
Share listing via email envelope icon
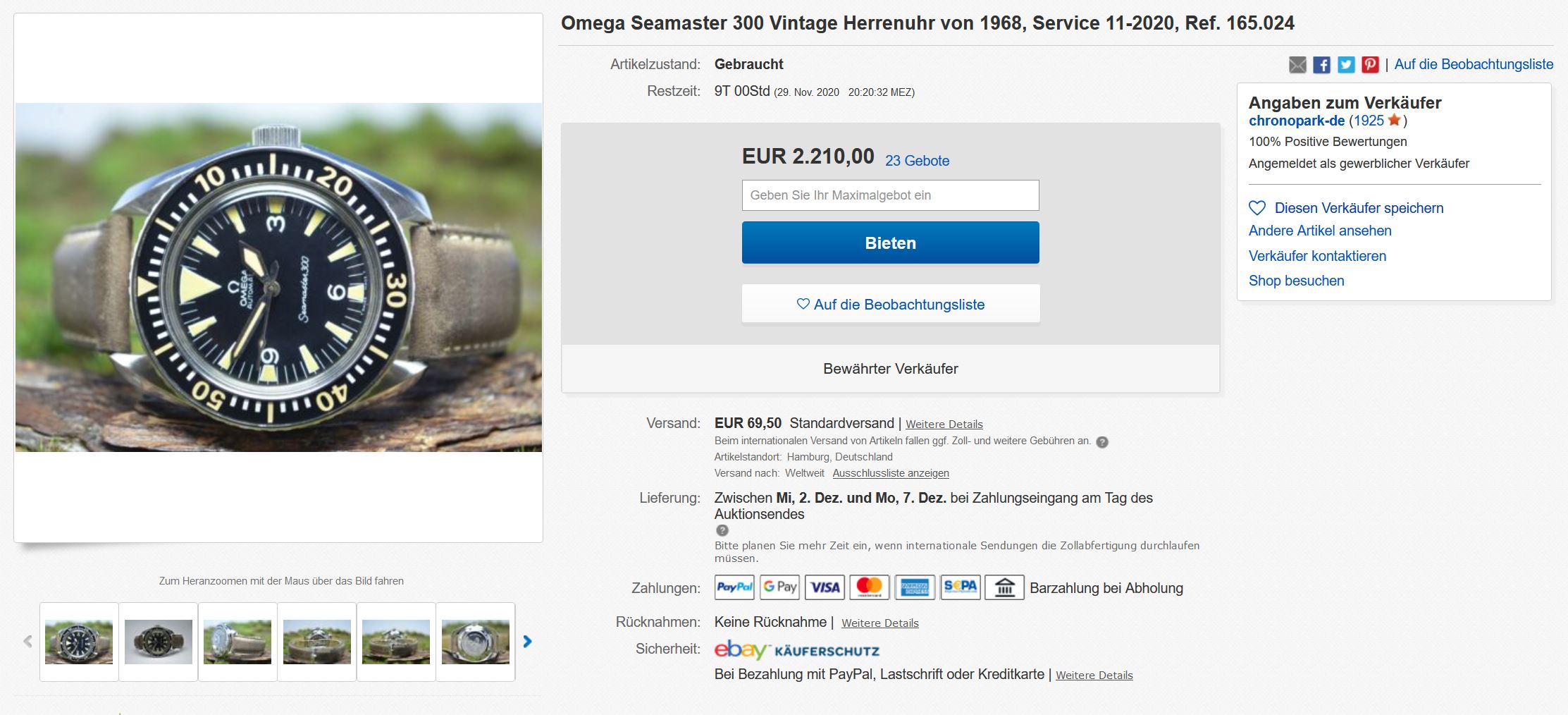tap(1297, 65)
